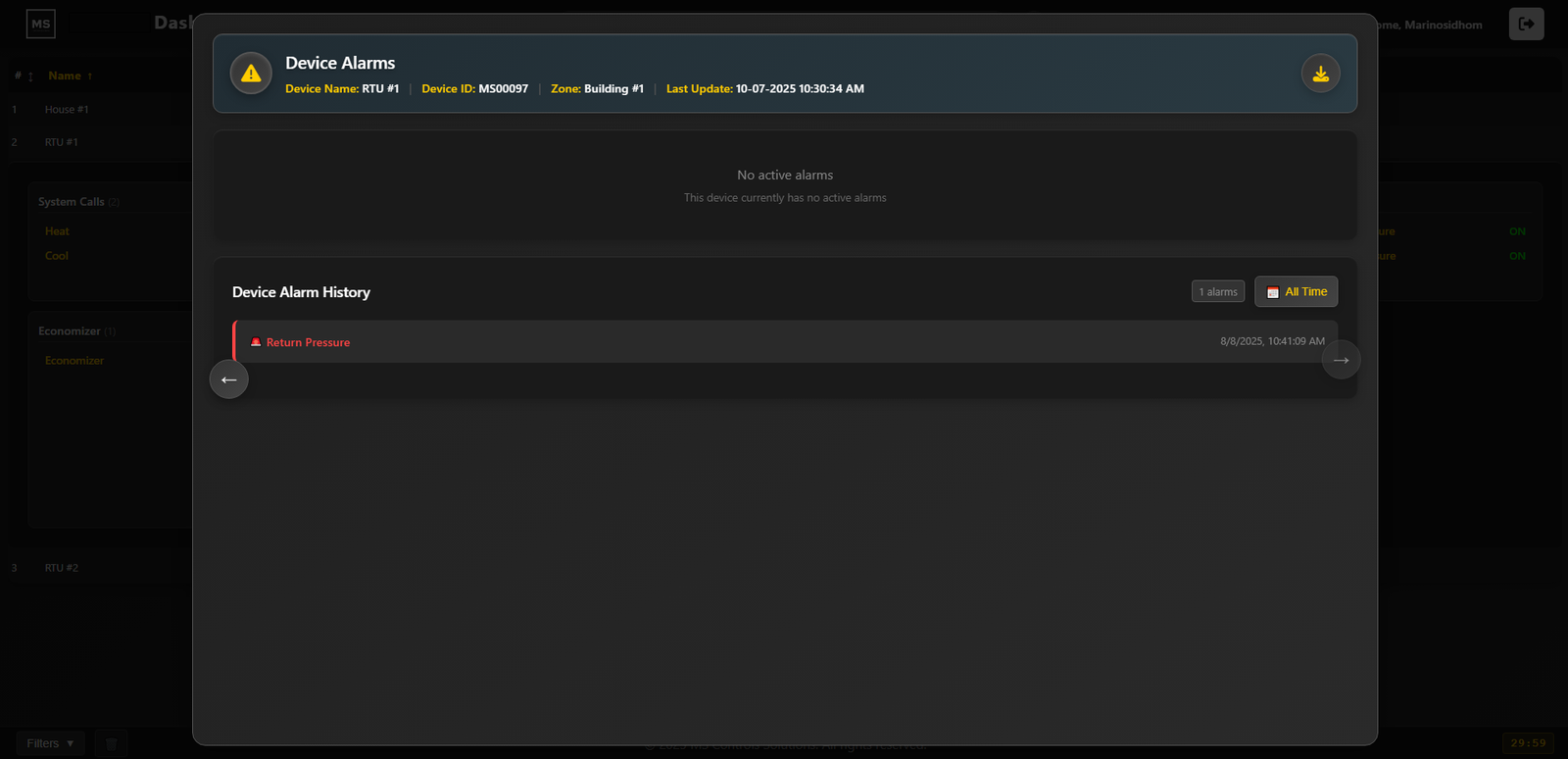Click the Cool system call entry

pyautogui.click(x=57, y=256)
